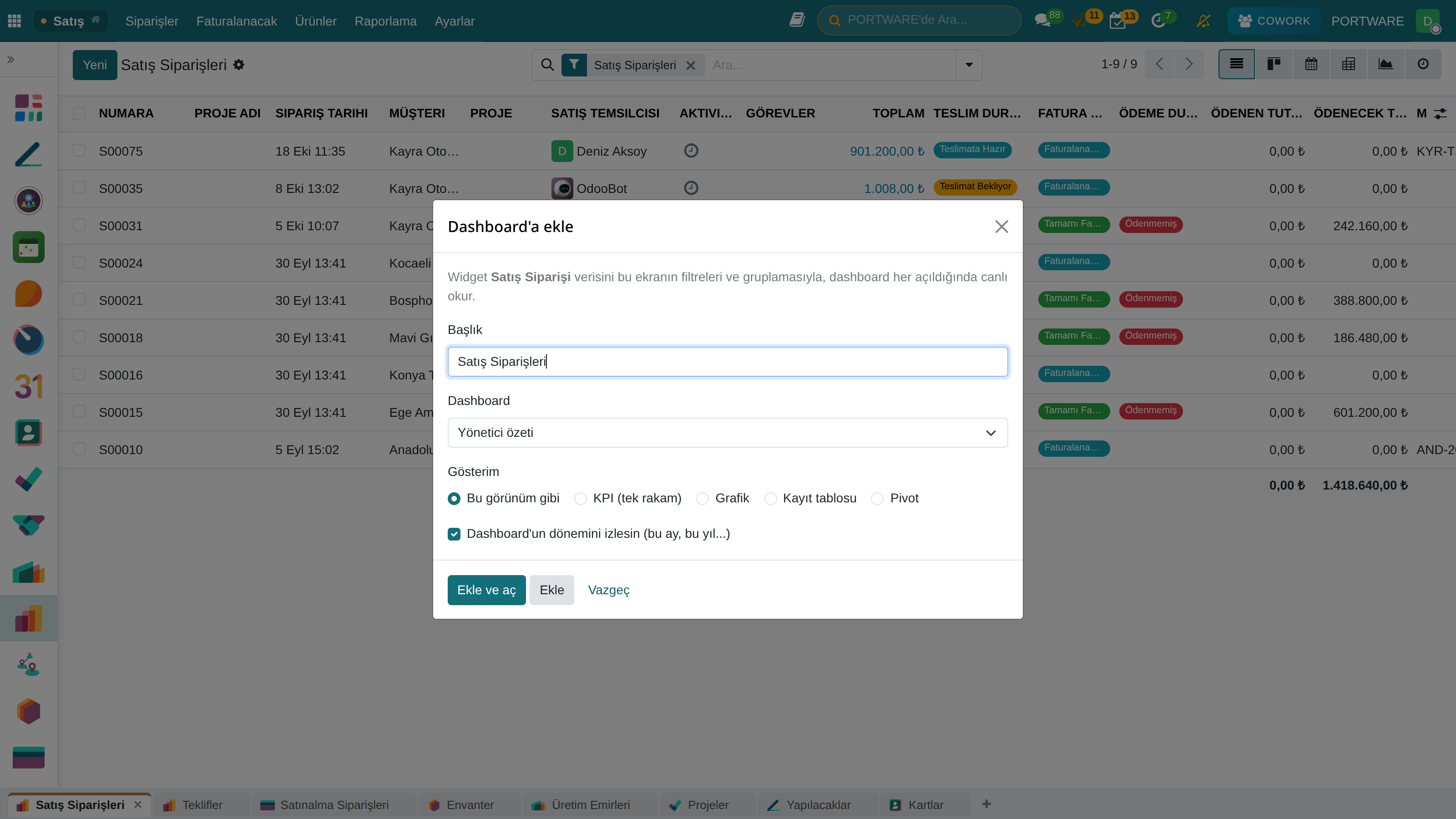Image resolution: width=1456 pixels, height=819 pixels.
Task: Select the 'KPI (tek rakam)' radio option
Action: (x=581, y=499)
